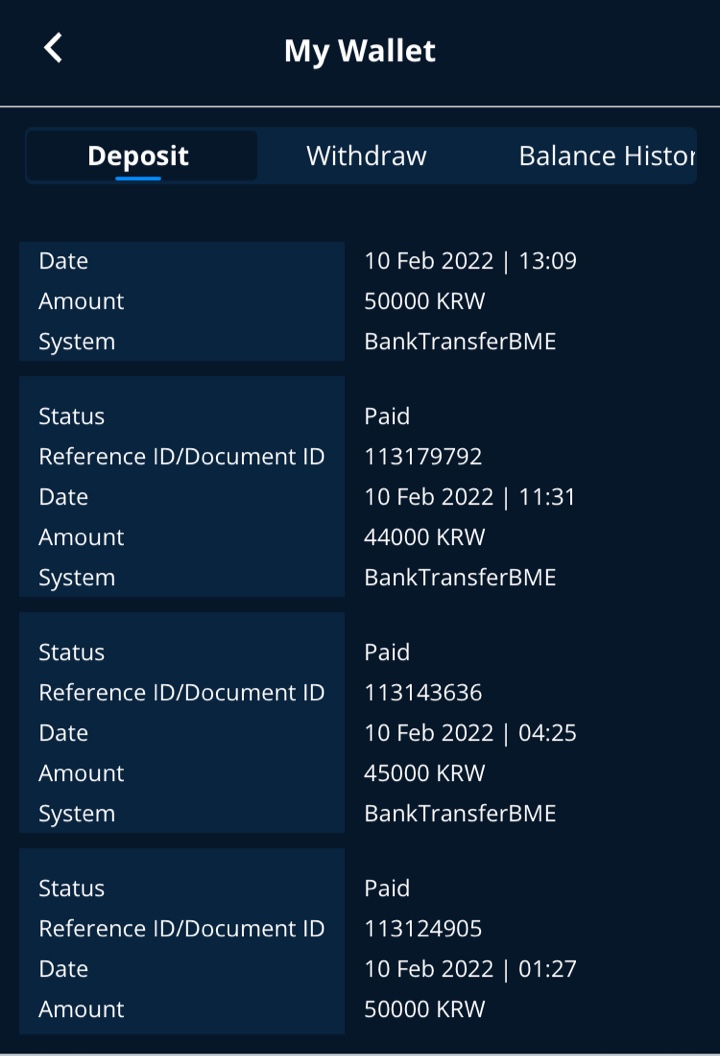Image resolution: width=720 pixels, height=1056 pixels.
Task: Tap the 50000 KRW amount dated 13:09
Action: click(424, 301)
